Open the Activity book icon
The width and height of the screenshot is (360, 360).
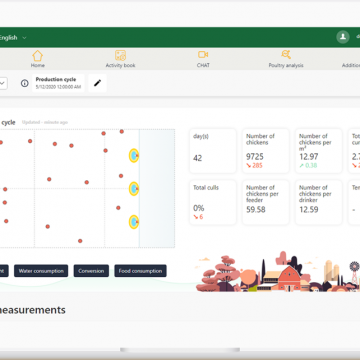tap(120, 55)
